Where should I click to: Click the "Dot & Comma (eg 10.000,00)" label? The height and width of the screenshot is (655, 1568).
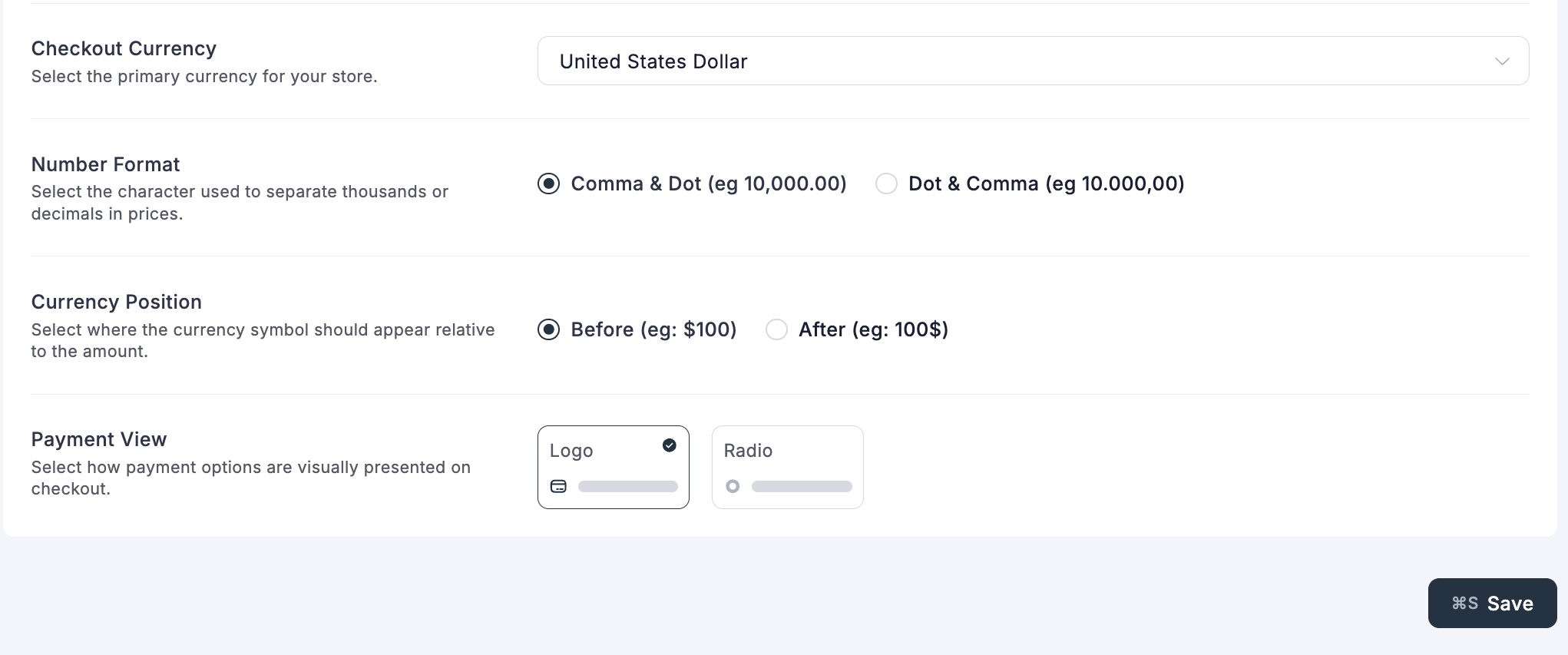[x=1046, y=184]
